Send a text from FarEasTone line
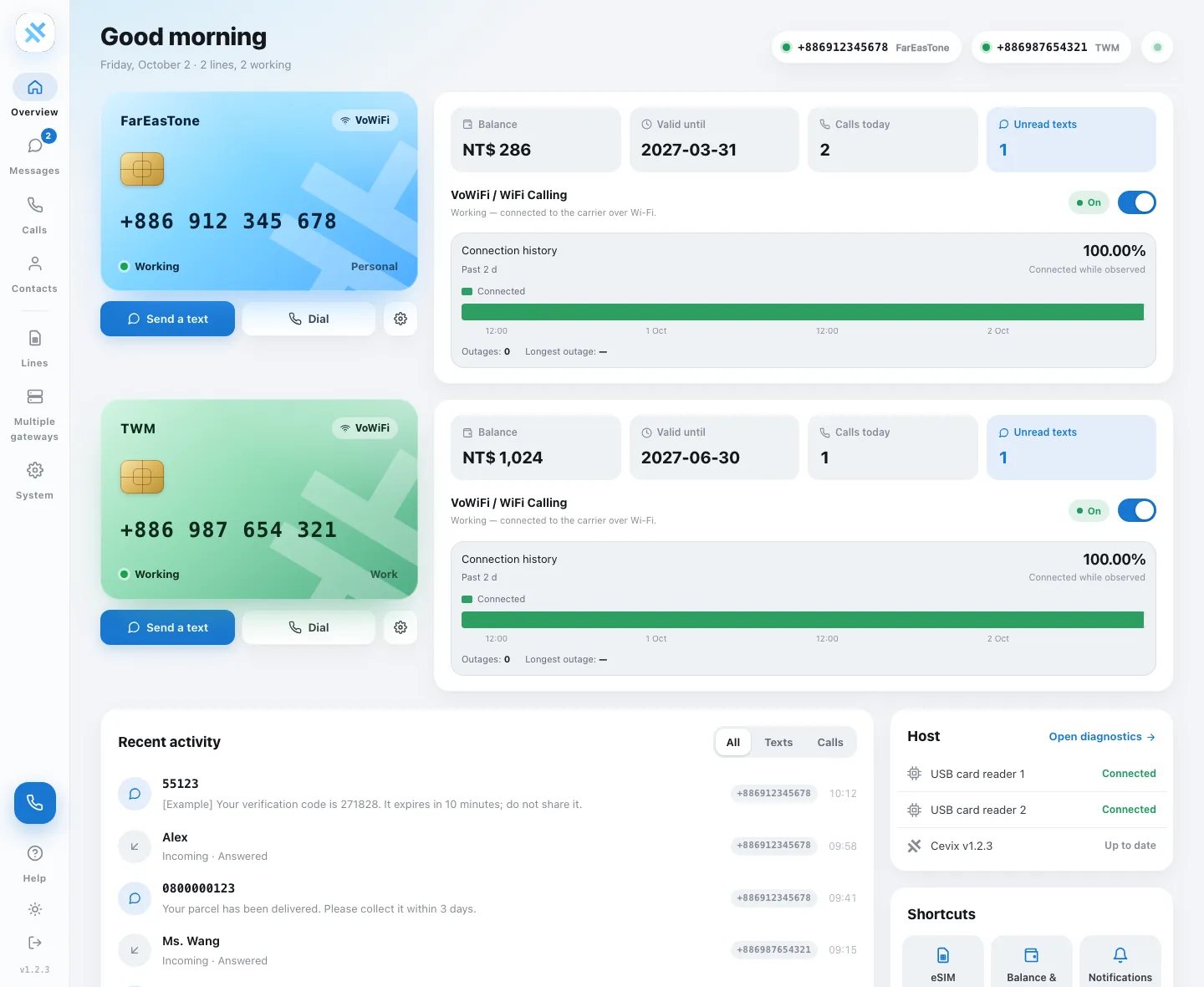 (x=167, y=319)
